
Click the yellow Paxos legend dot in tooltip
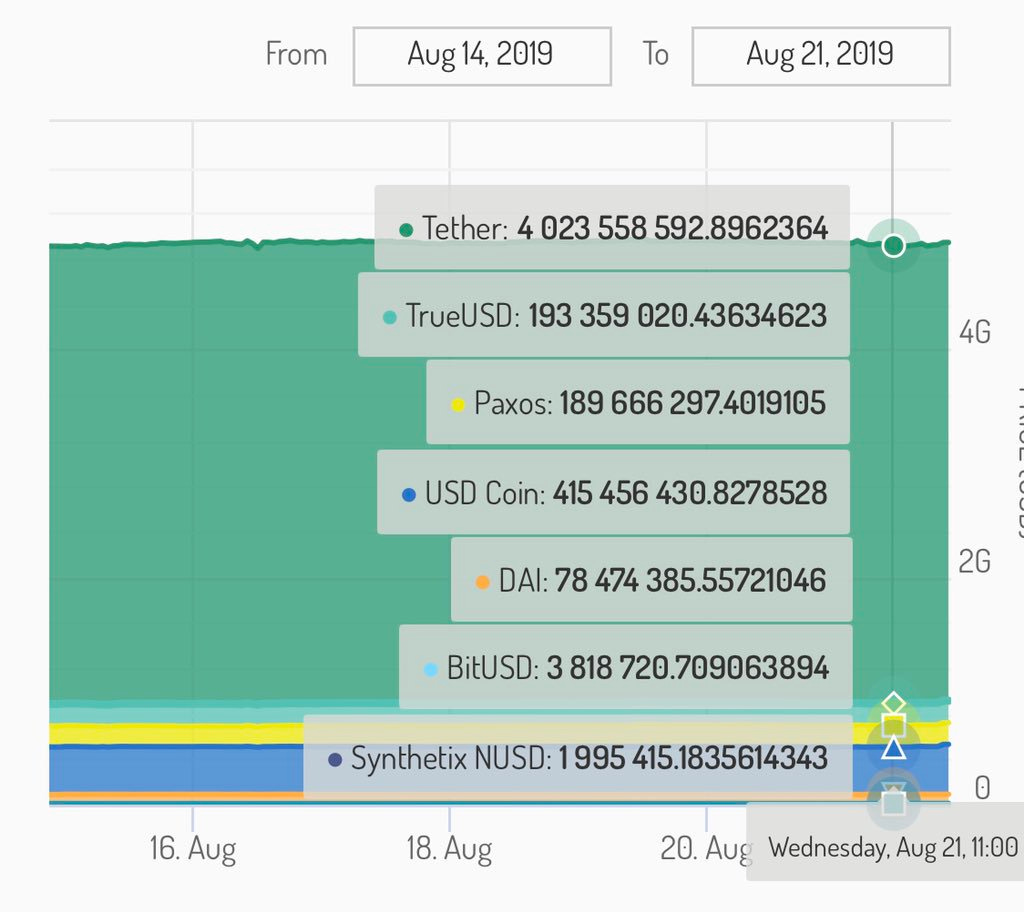click(458, 405)
